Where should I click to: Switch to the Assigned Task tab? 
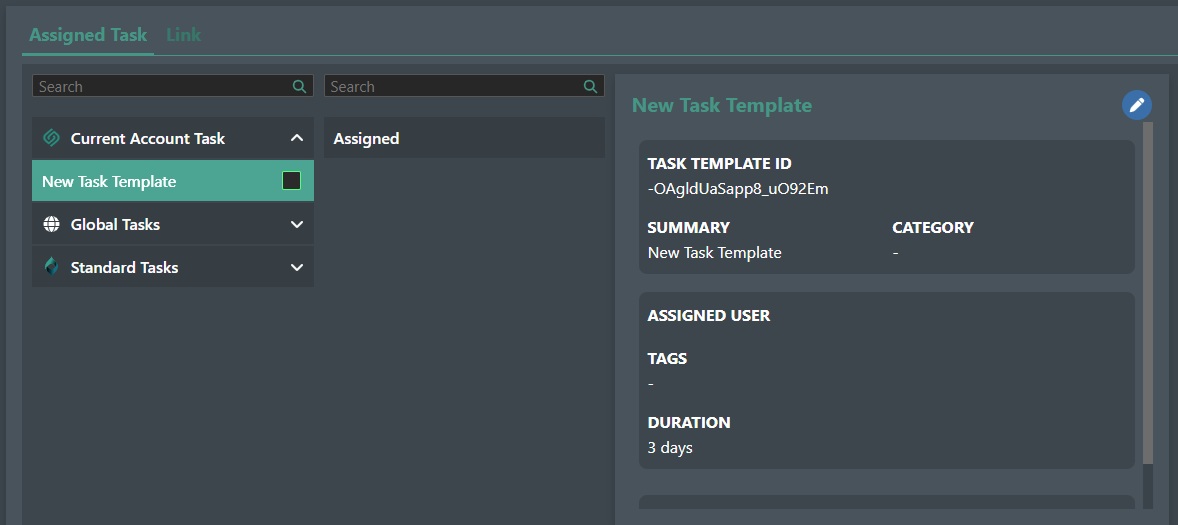pos(88,35)
